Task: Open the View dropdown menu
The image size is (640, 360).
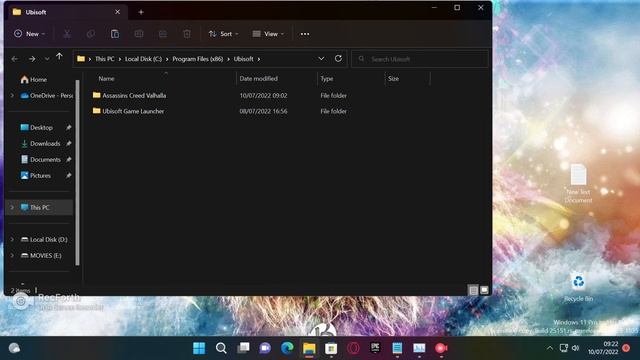Action: 268,34
